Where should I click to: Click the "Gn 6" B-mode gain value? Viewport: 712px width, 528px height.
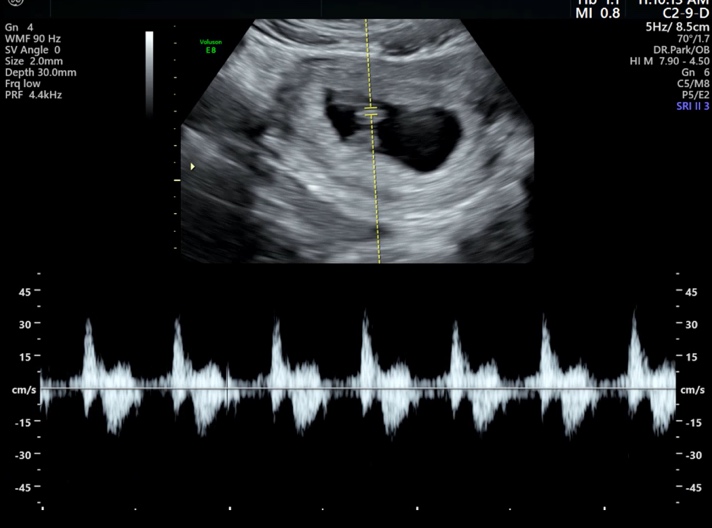[x=695, y=73]
